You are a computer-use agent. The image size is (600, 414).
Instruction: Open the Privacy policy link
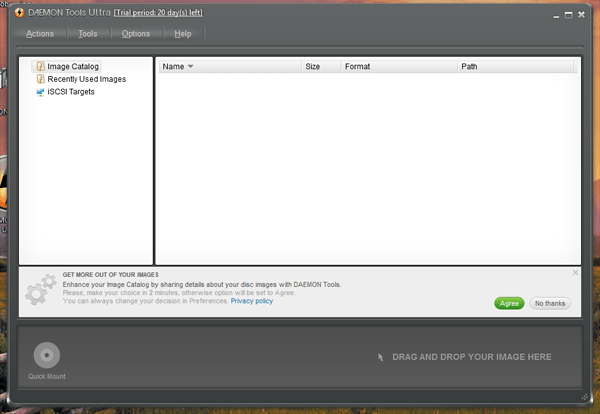click(x=251, y=301)
